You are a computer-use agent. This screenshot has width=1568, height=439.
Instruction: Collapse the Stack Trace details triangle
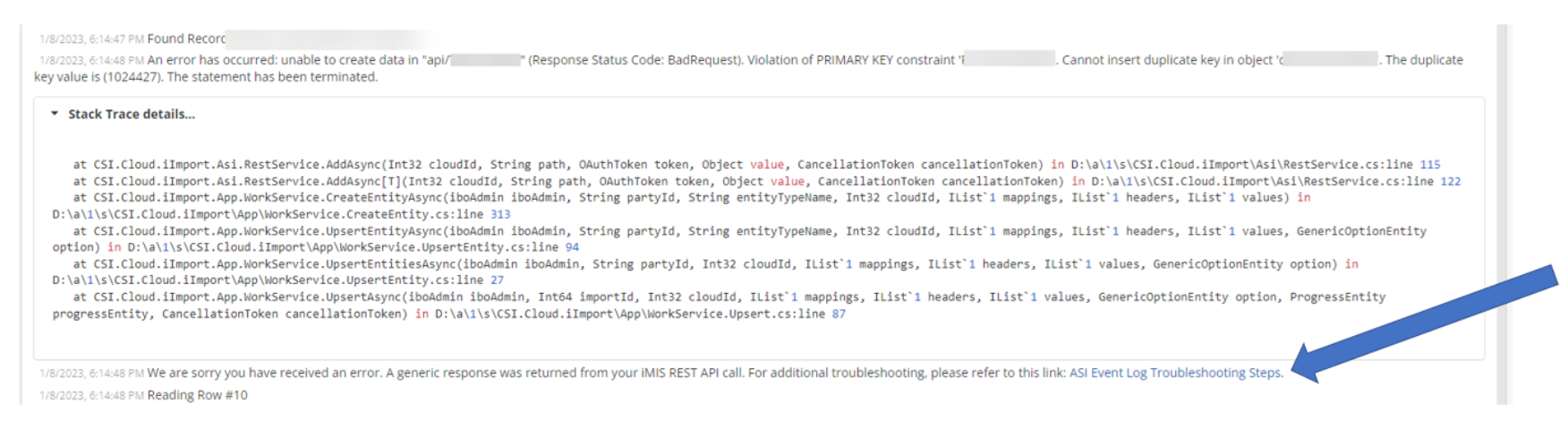55,114
